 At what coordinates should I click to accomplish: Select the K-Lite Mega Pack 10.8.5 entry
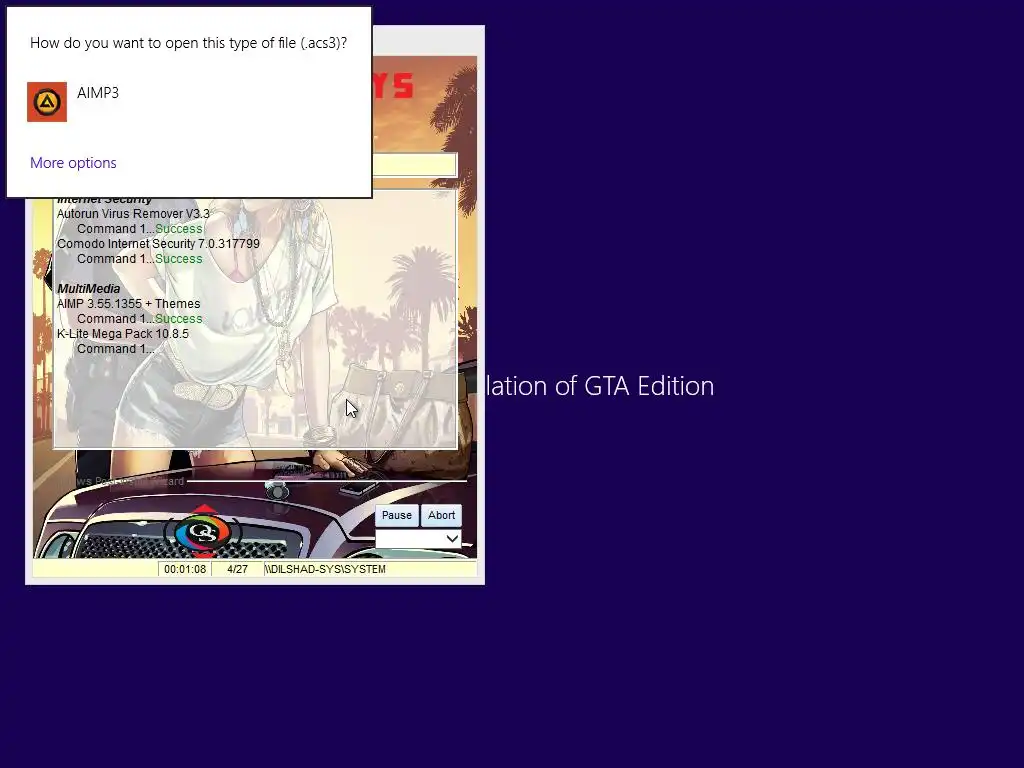tap(123, 334)
